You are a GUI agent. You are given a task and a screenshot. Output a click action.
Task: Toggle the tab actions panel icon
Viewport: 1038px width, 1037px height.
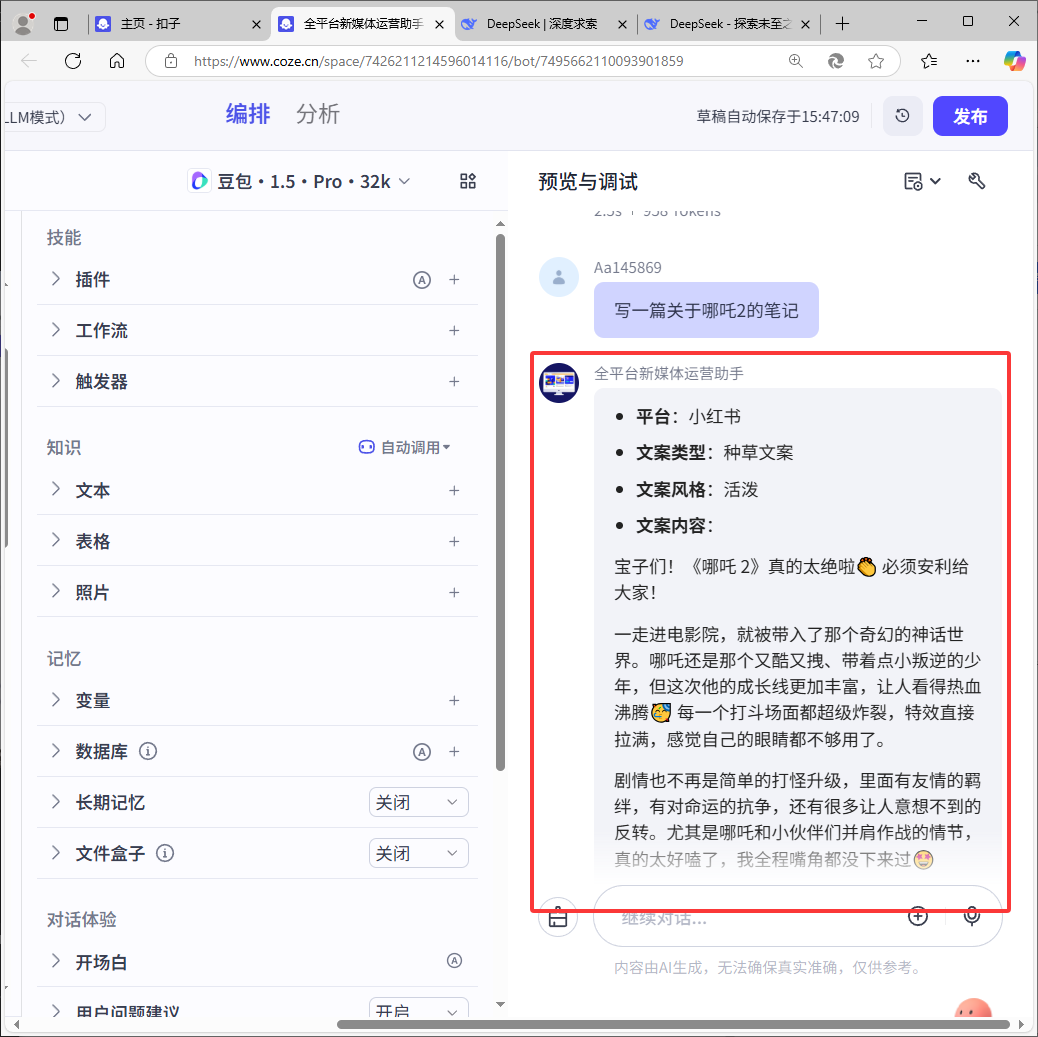[61, 24]
